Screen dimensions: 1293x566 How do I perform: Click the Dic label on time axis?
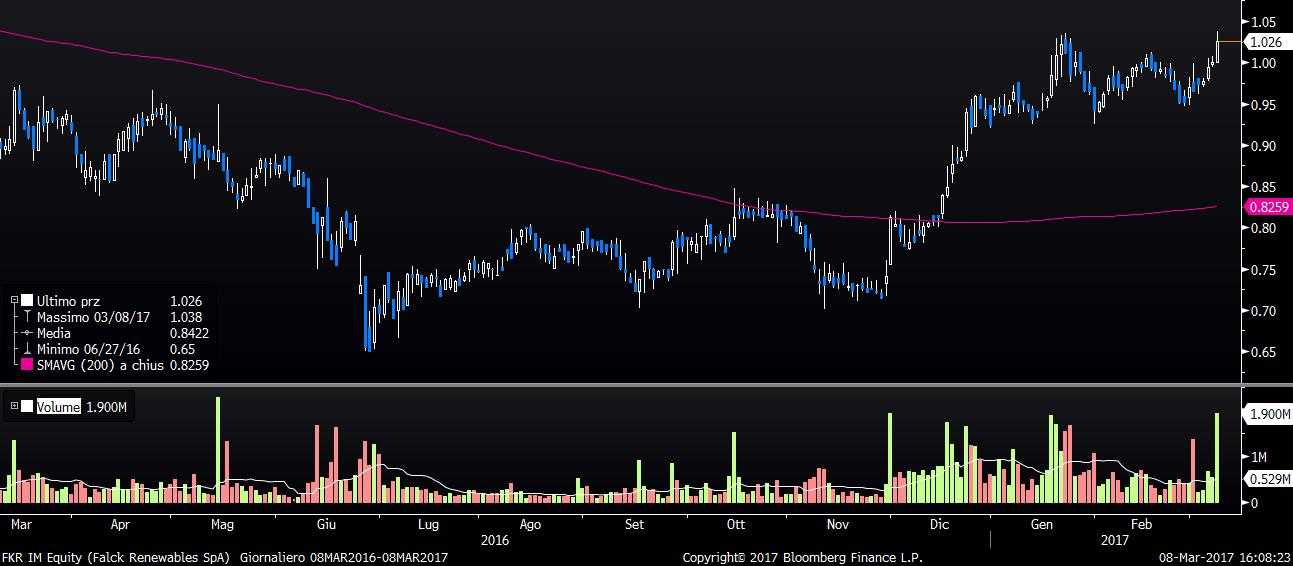(940, 524)
